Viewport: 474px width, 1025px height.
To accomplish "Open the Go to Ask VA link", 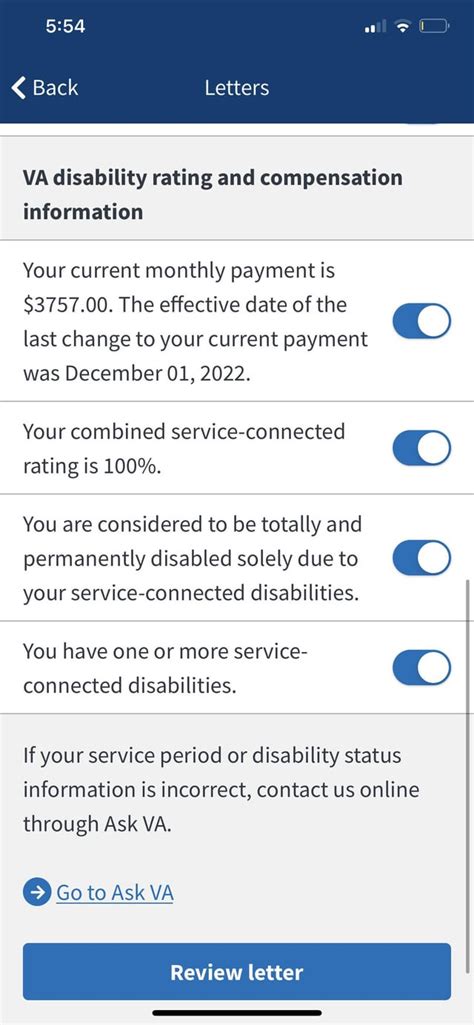I will click(115, 892).
